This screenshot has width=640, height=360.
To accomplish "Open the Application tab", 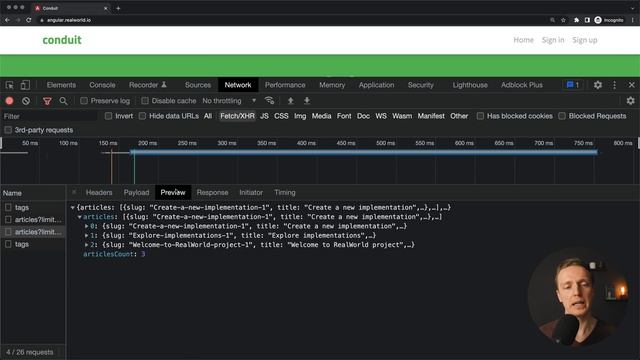I will pyautogui.click(x=376, y=85).
